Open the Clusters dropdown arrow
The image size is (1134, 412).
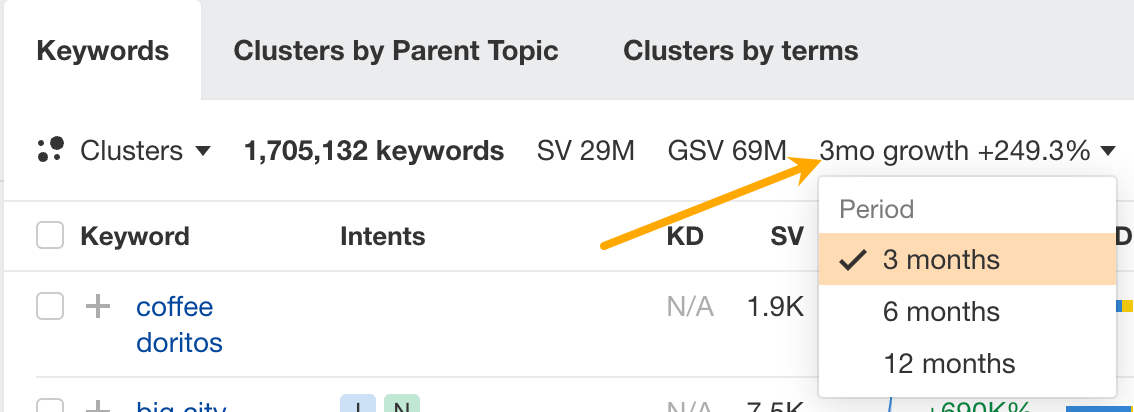coord(203,152)
